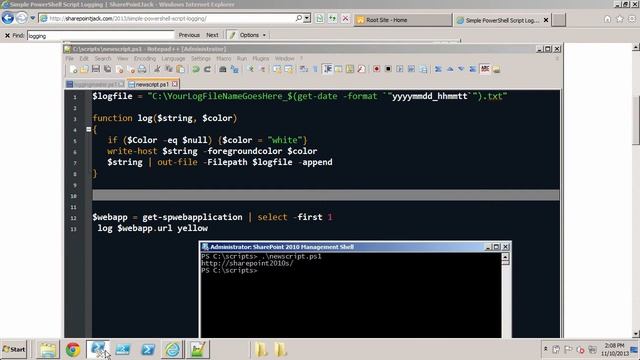Open Internet Explorer from the taskbar
The width and height of the screenshot is (640, 360).
pyautogui.click(x=172, y=350)
